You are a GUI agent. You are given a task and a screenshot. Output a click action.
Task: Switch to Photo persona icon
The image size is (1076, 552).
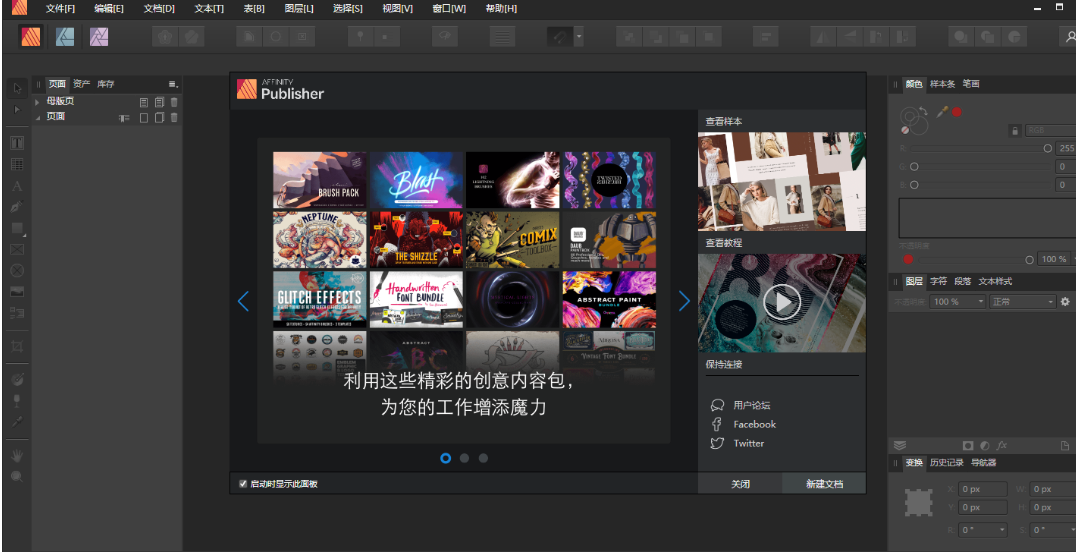point(100,36)
